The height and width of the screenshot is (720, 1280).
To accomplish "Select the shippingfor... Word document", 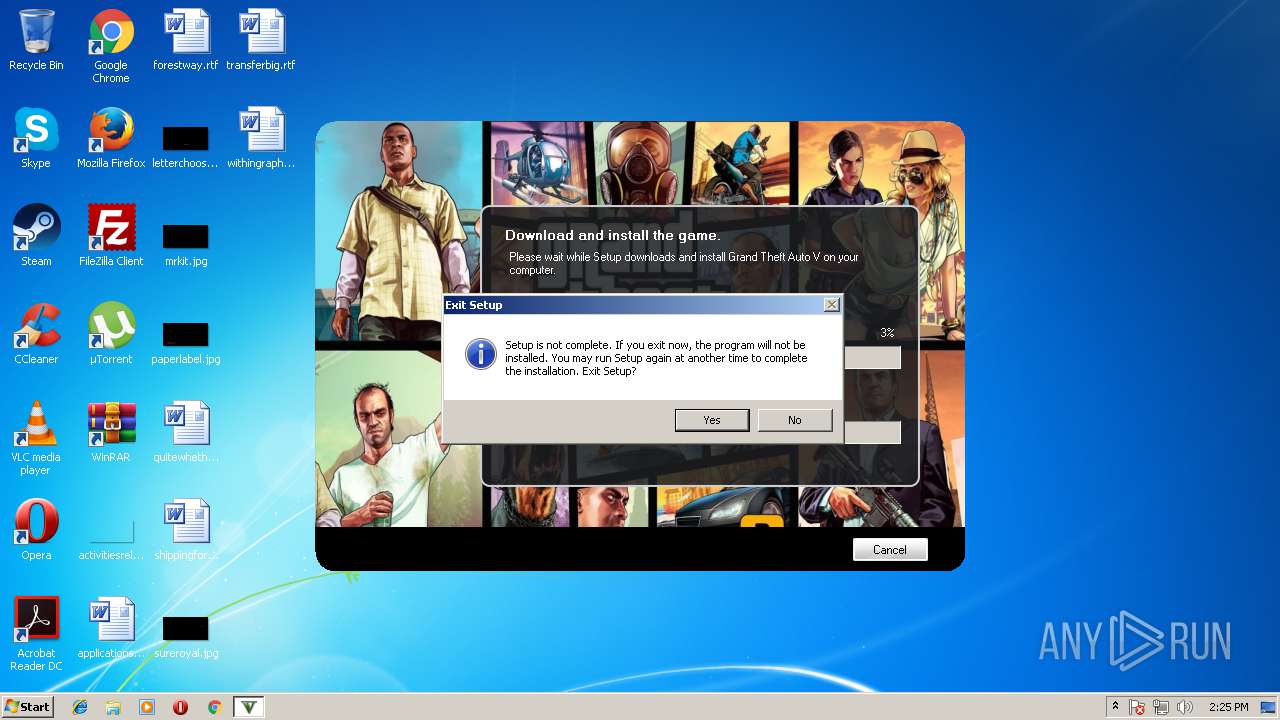I will pyautogui.click(x=186, y=530).
